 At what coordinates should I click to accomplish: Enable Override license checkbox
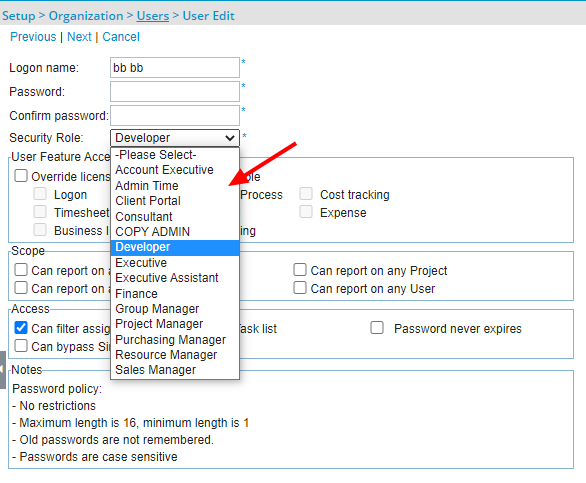[x=21, y=176]
